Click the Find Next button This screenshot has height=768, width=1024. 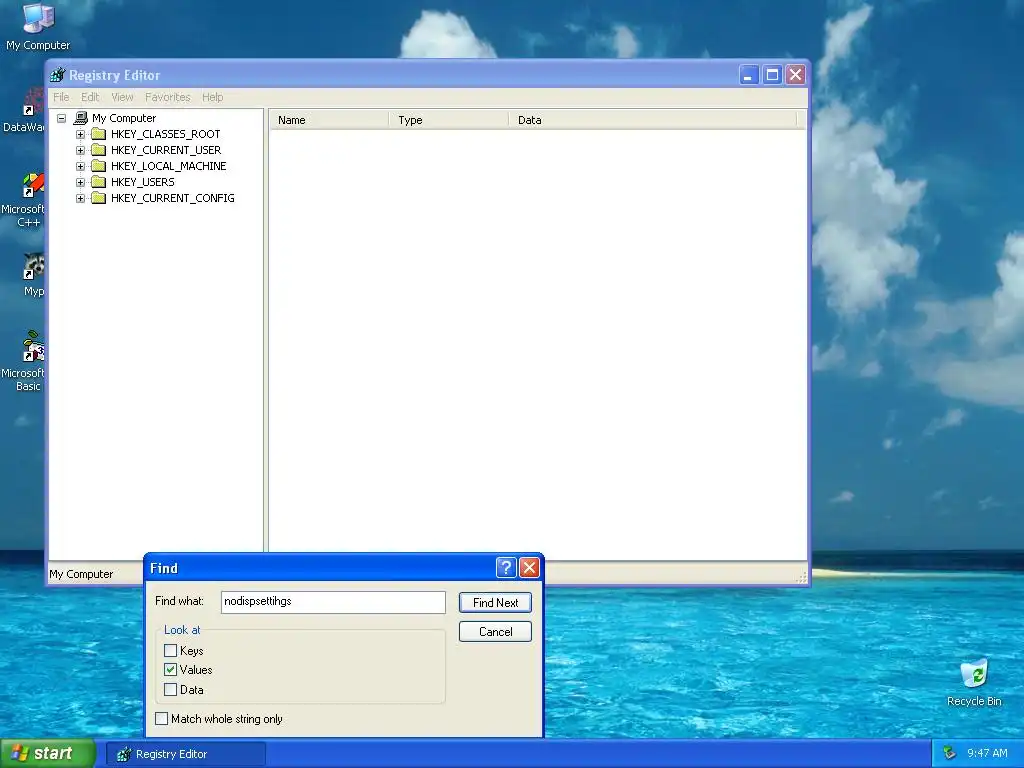[496, 603]
